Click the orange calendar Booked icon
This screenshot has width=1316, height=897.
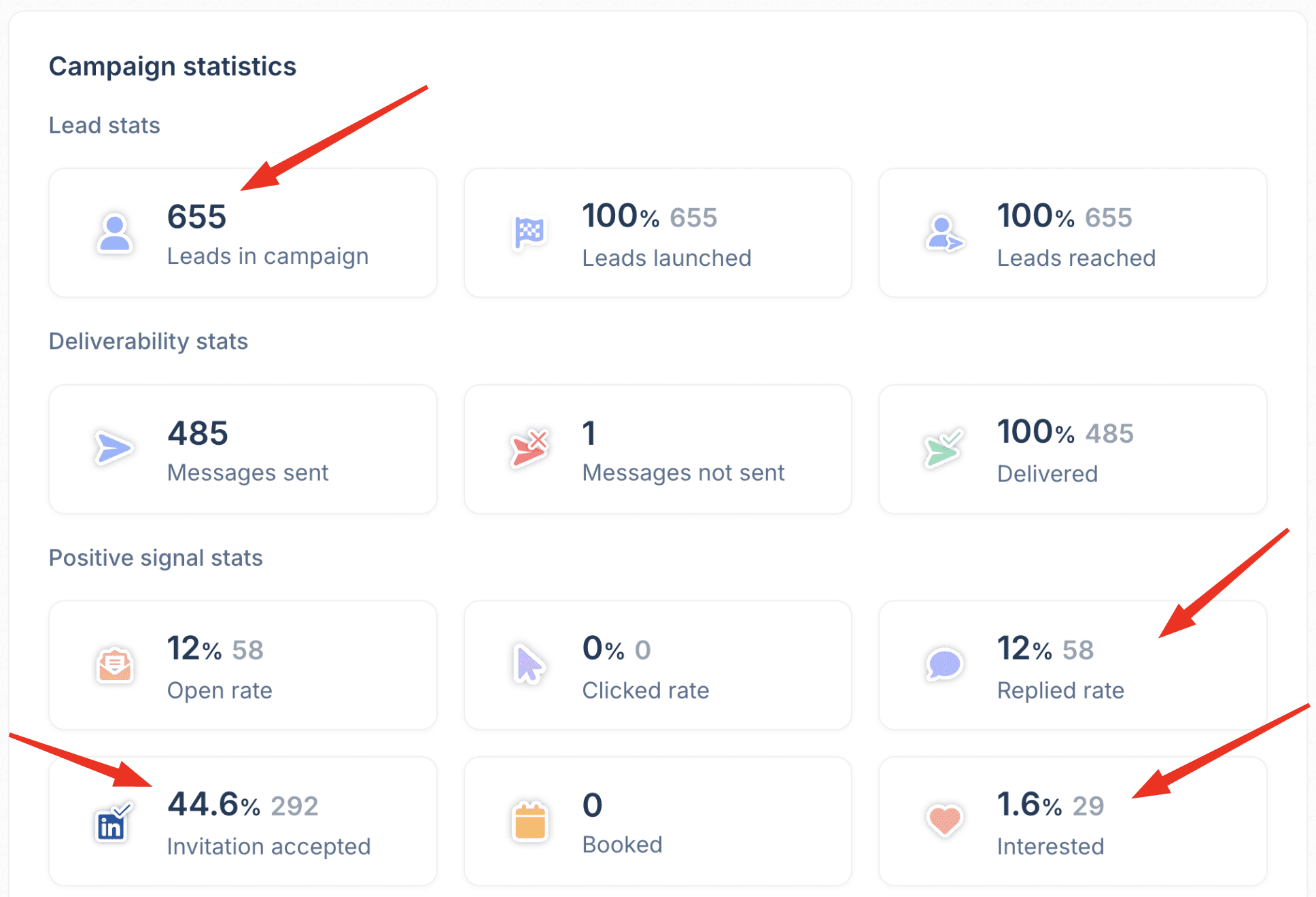pos(530,822)
